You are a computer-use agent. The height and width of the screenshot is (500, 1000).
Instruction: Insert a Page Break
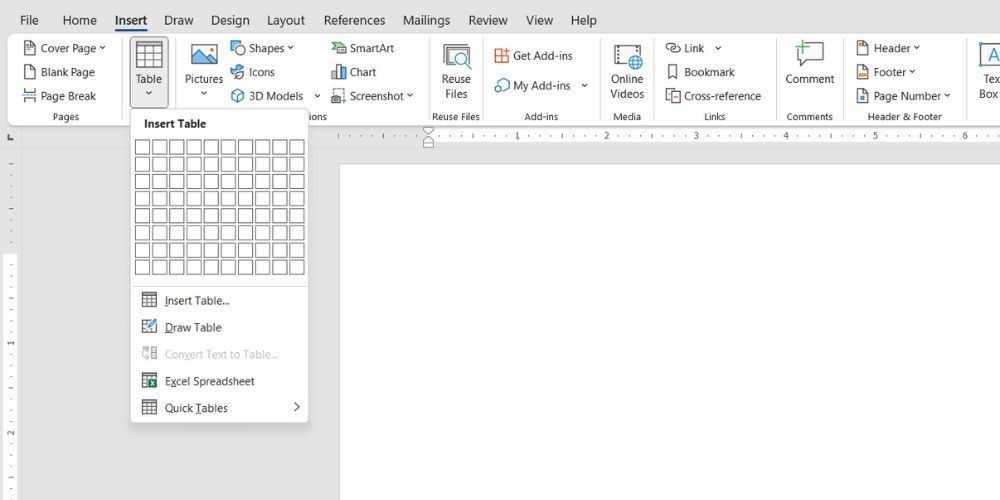pos(59,96)
